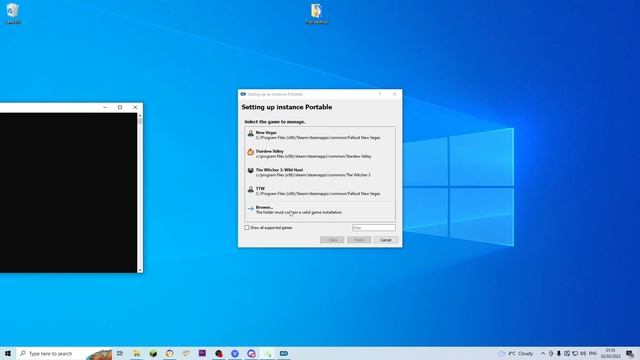
Task: Click the disabled Back button
Action: click(x=332, y=240)
